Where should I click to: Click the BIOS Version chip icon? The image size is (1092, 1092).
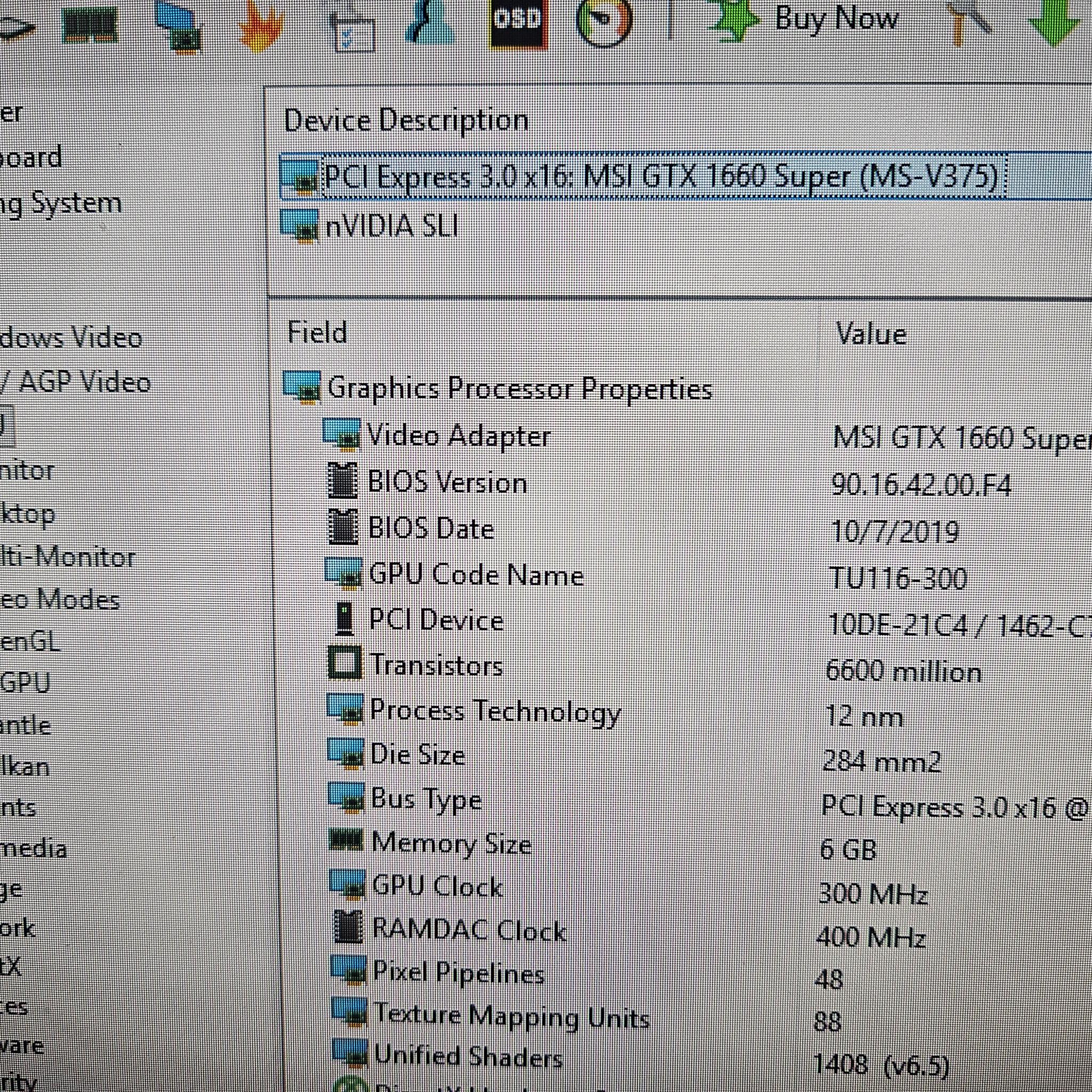click(342, 480)
